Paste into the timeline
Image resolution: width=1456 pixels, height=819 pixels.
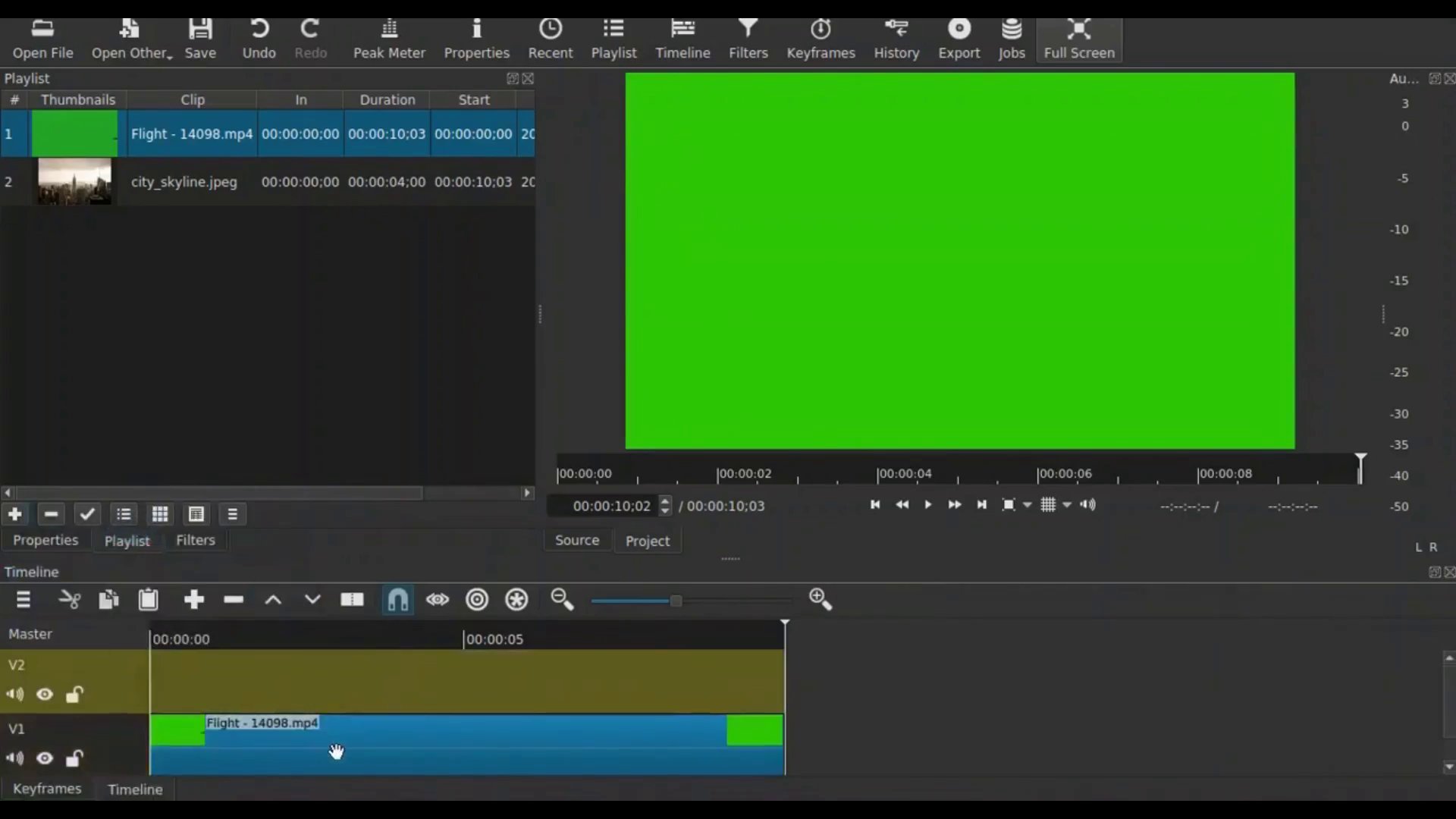148,599
